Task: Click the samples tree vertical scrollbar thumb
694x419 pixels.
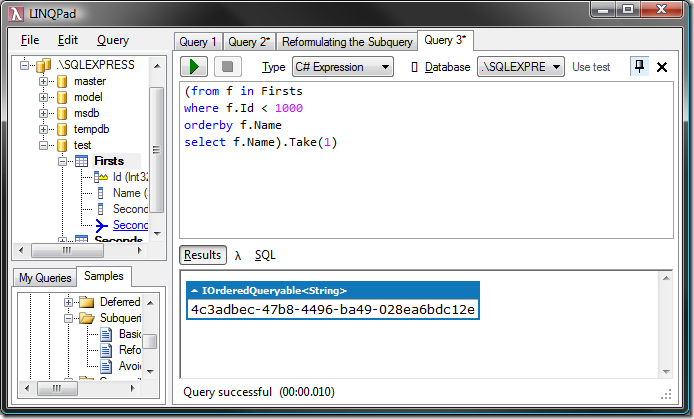Action: point(150,342)
